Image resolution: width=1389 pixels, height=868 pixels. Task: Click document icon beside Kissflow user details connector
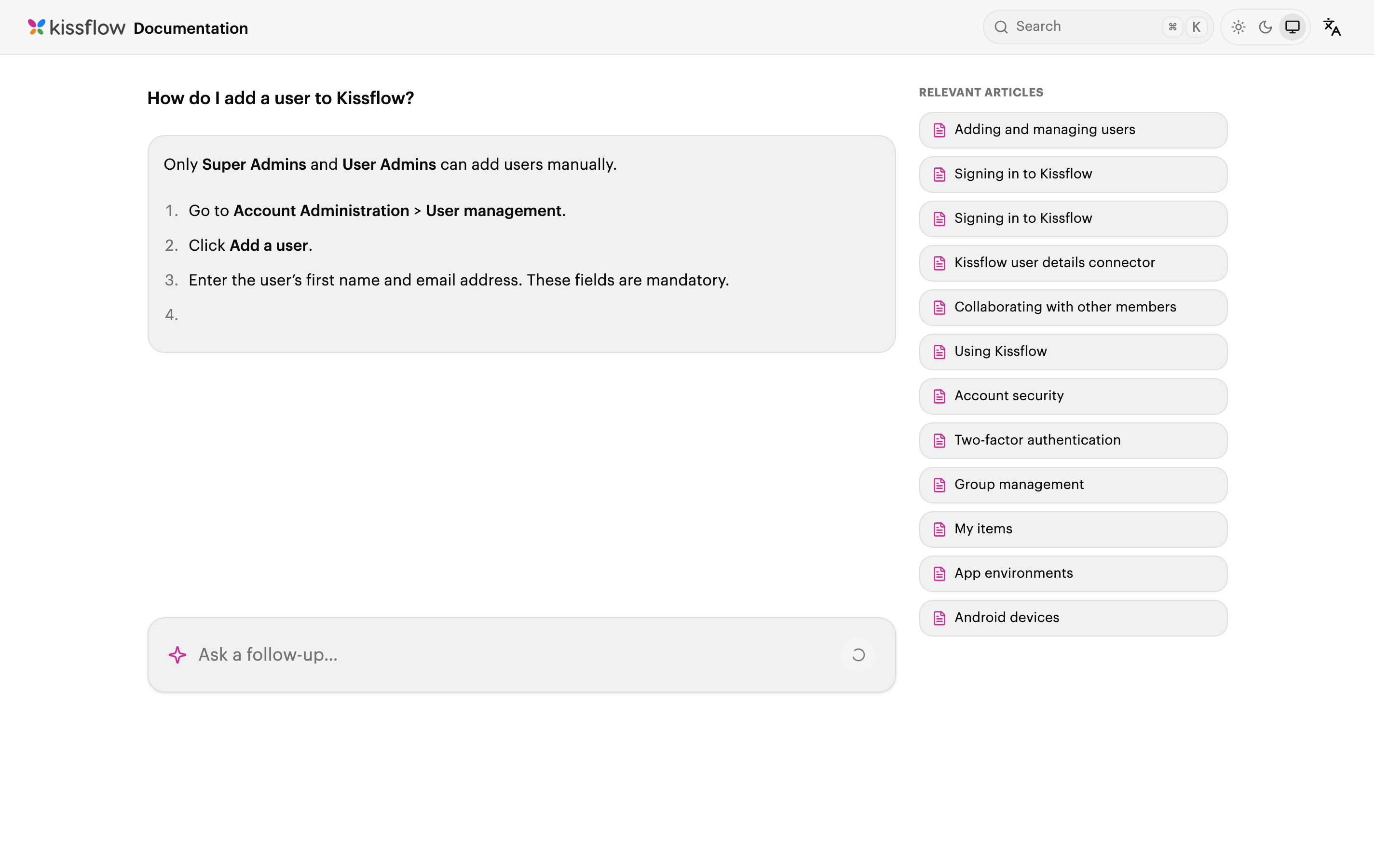[939, 263]
